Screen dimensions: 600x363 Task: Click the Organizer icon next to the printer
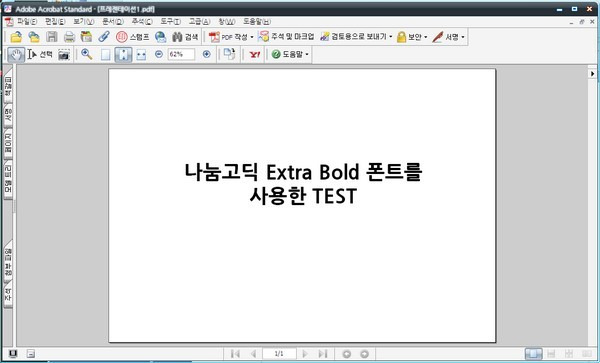pos(86,37)
